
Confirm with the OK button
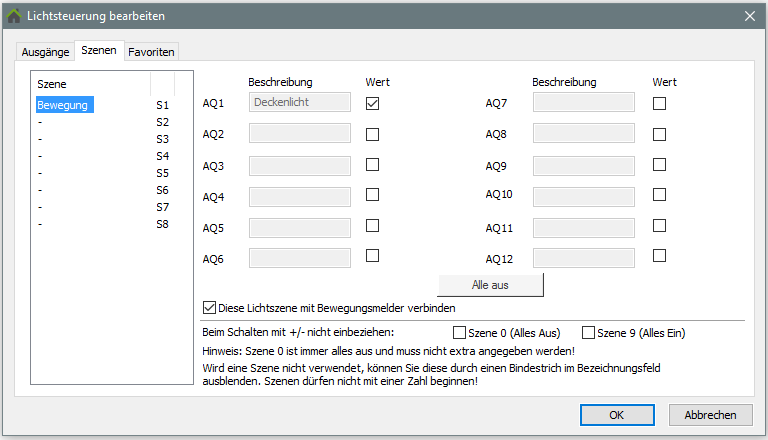pyautogui.click(x=617, y=415)
